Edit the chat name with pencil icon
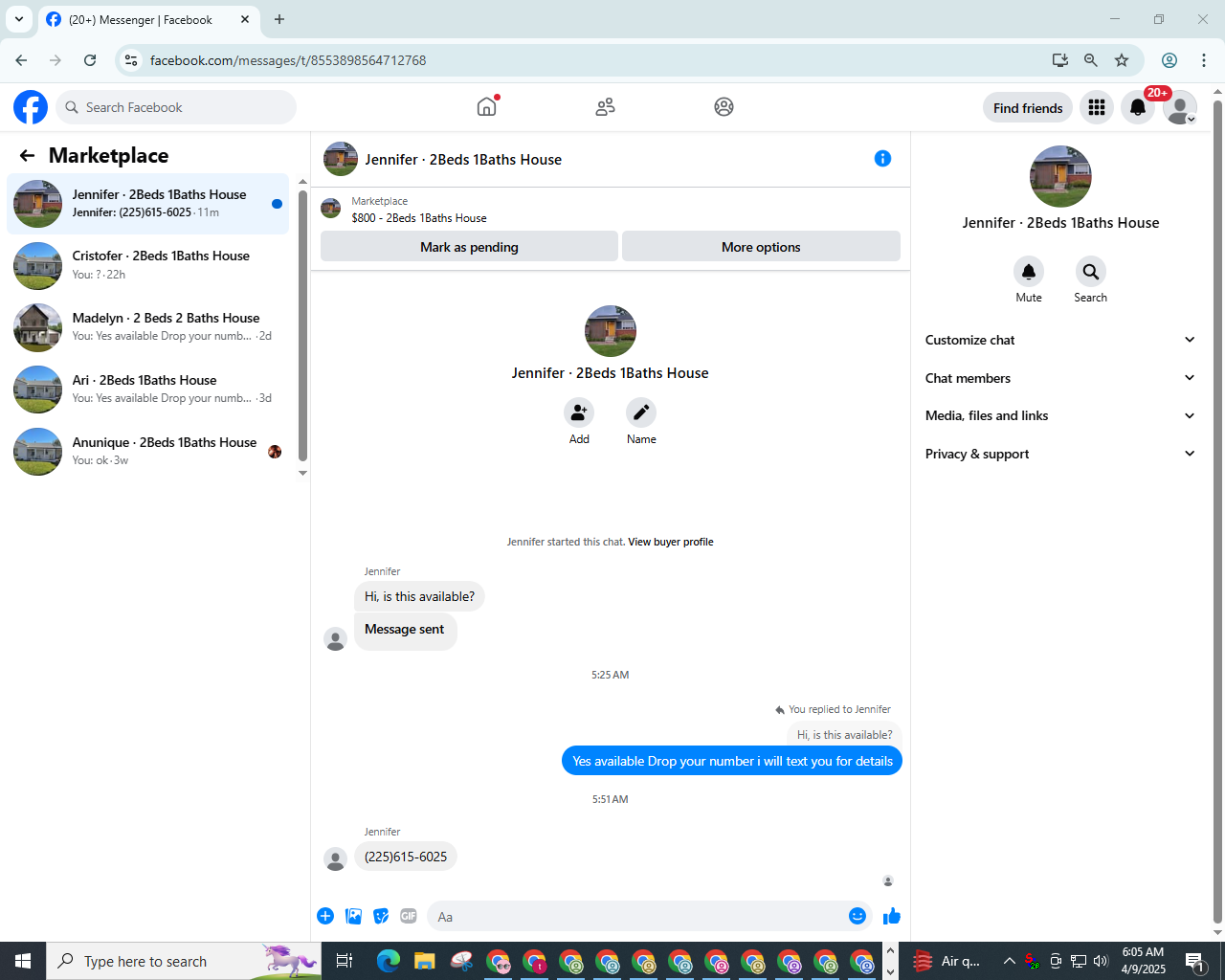Image resolution: width=1225 pixels, height=980 pixels. (641, 412)
